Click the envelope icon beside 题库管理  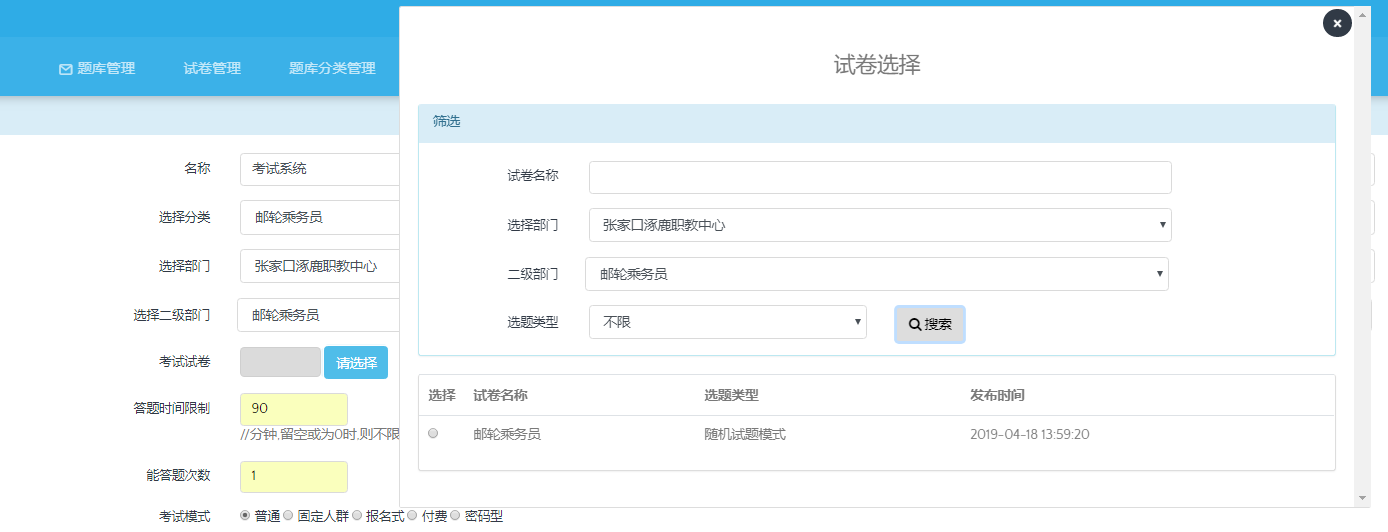pos(66,69)
